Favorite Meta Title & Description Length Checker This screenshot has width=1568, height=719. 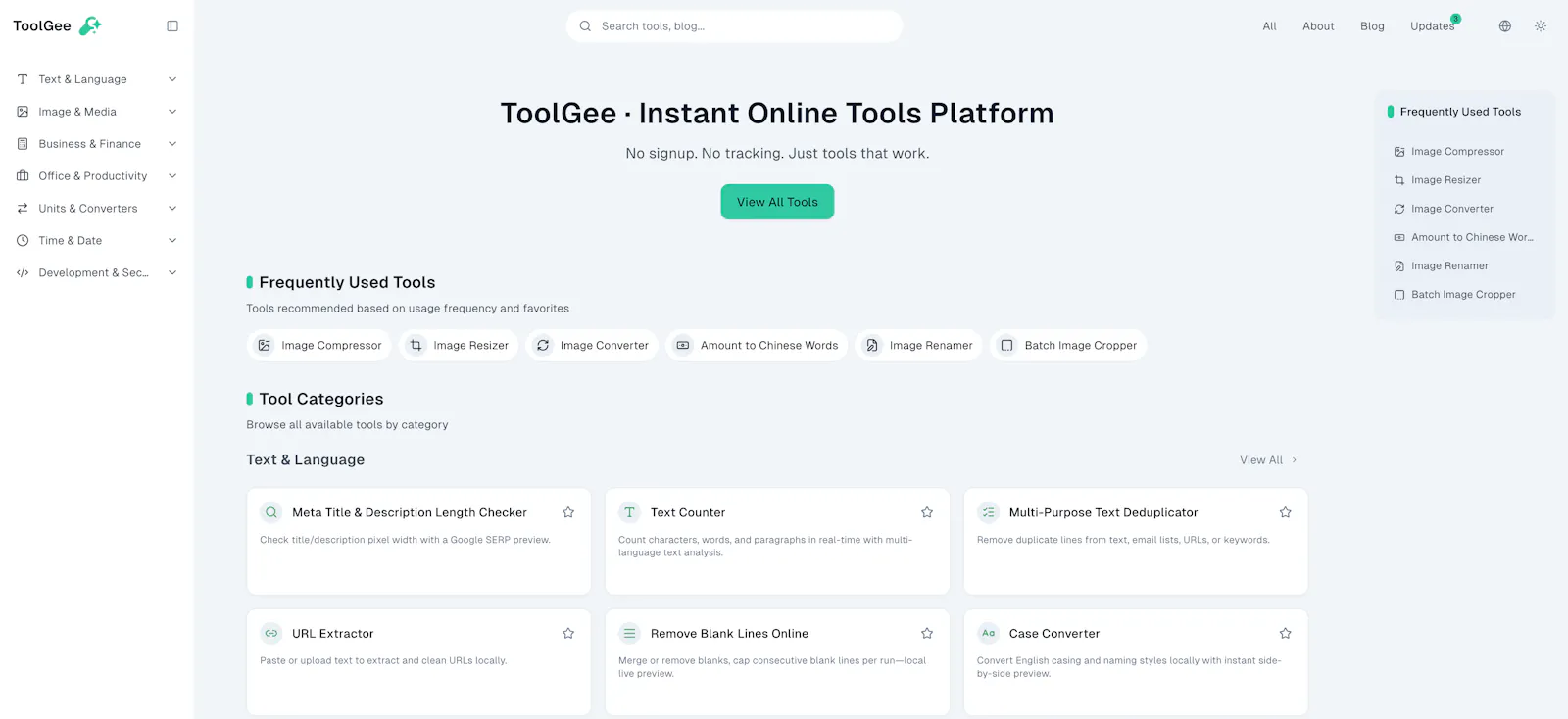pos(568,512)
